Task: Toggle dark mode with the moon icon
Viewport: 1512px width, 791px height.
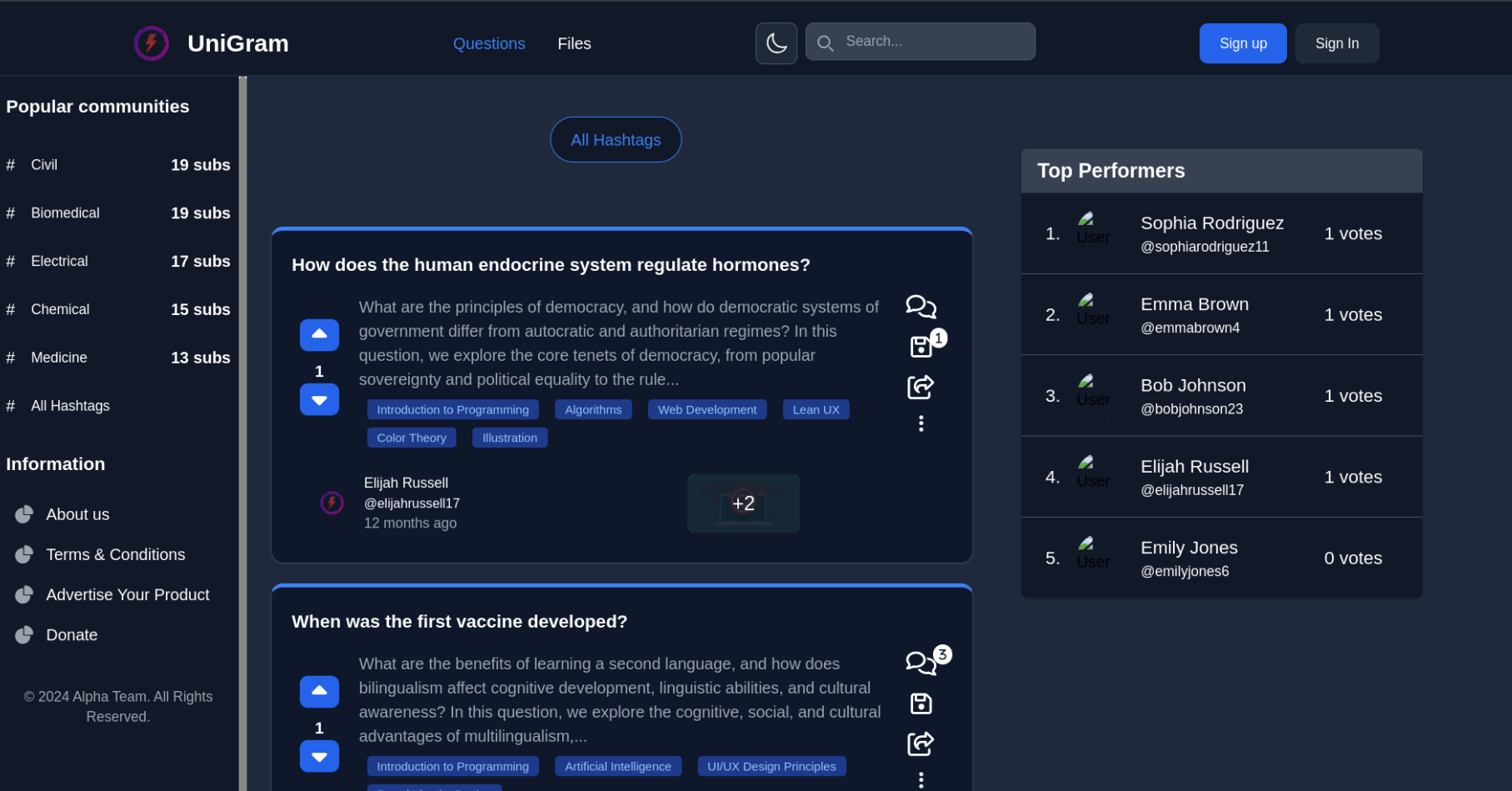Action: (x=776, y=43)
